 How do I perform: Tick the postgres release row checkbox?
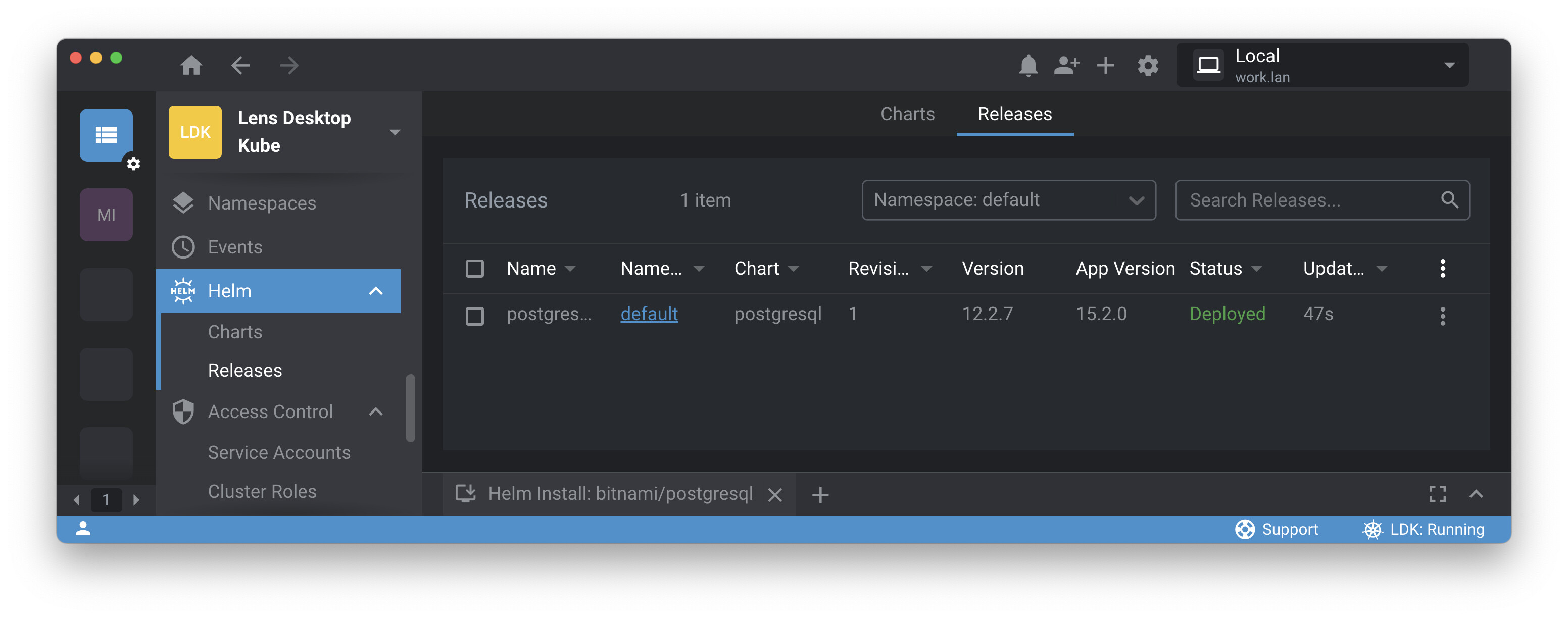474,315
